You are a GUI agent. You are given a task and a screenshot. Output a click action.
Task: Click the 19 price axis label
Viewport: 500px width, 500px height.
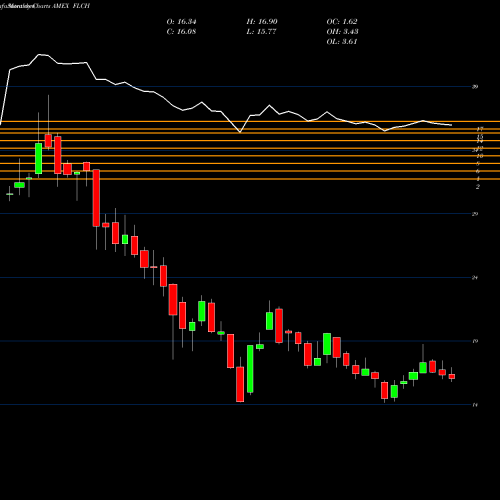coord(475,341)
